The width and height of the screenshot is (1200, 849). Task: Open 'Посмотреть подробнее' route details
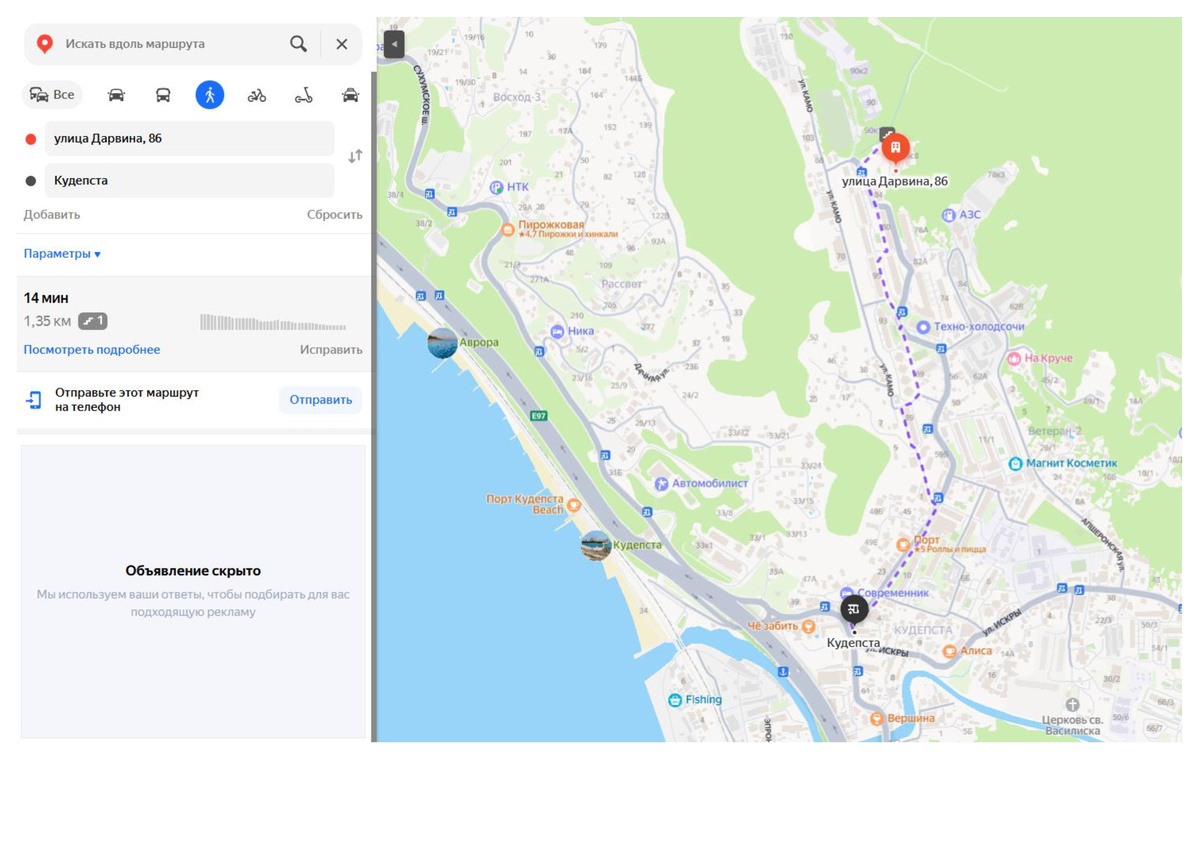(92, 350)
